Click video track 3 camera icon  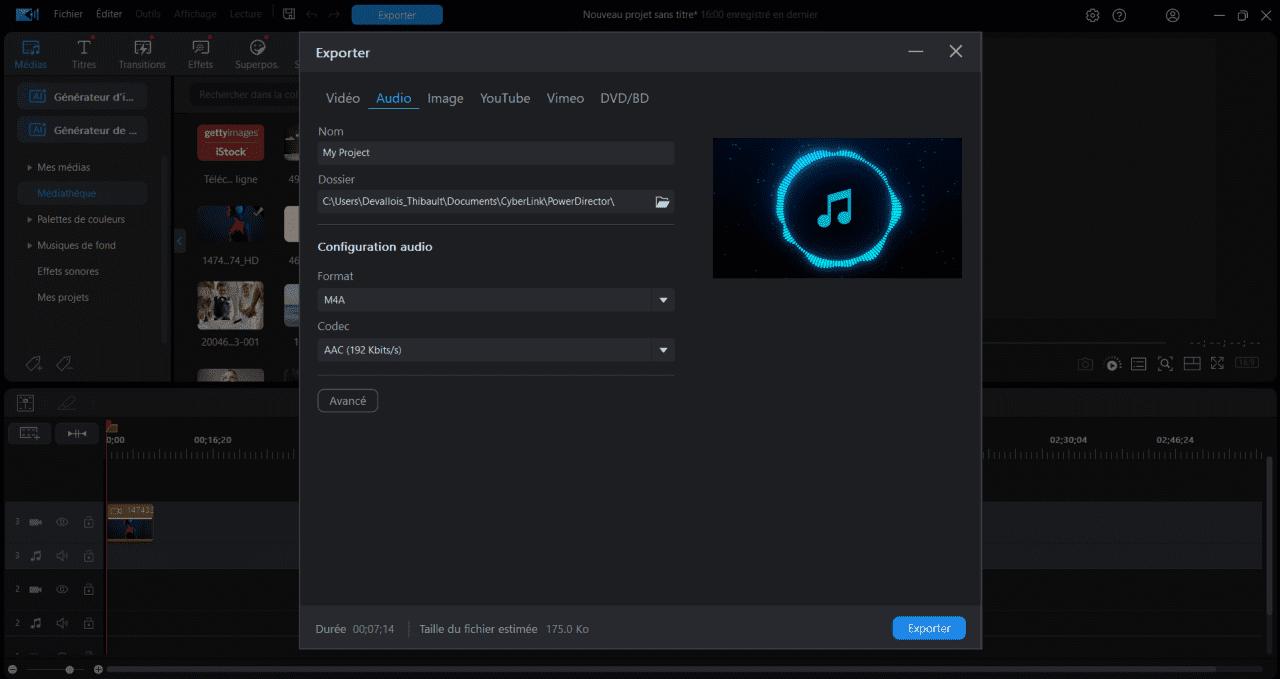[x=36, y=522]
